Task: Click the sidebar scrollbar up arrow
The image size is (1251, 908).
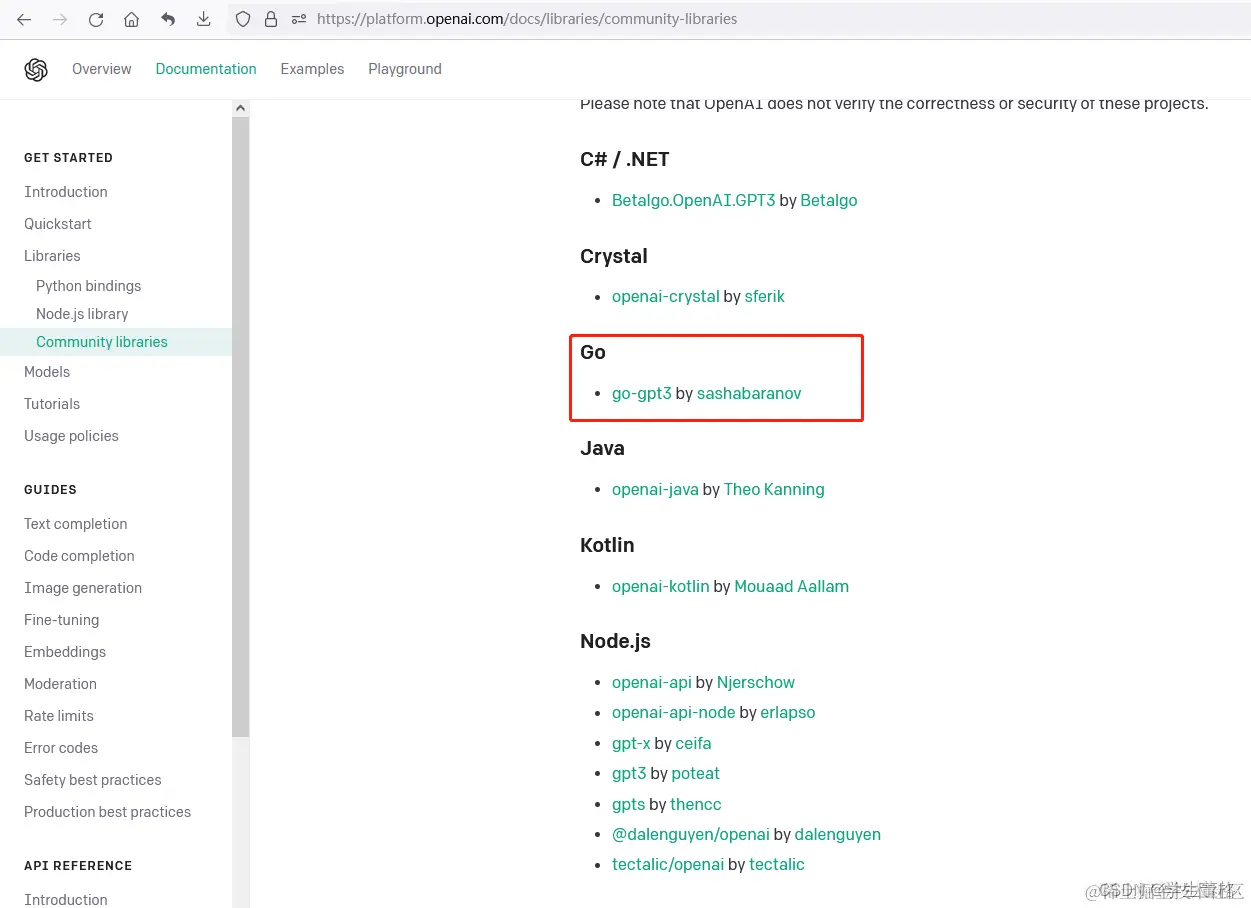Action: coord(240,107)
